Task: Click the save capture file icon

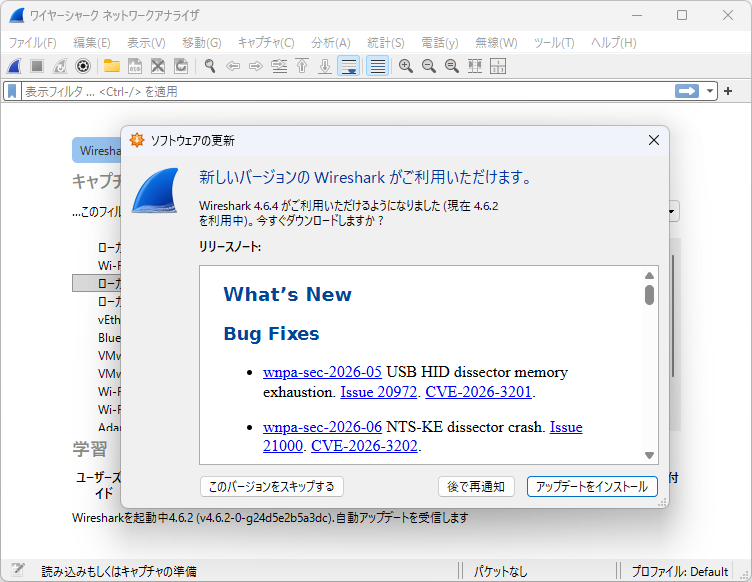Action: coord(135,66)
